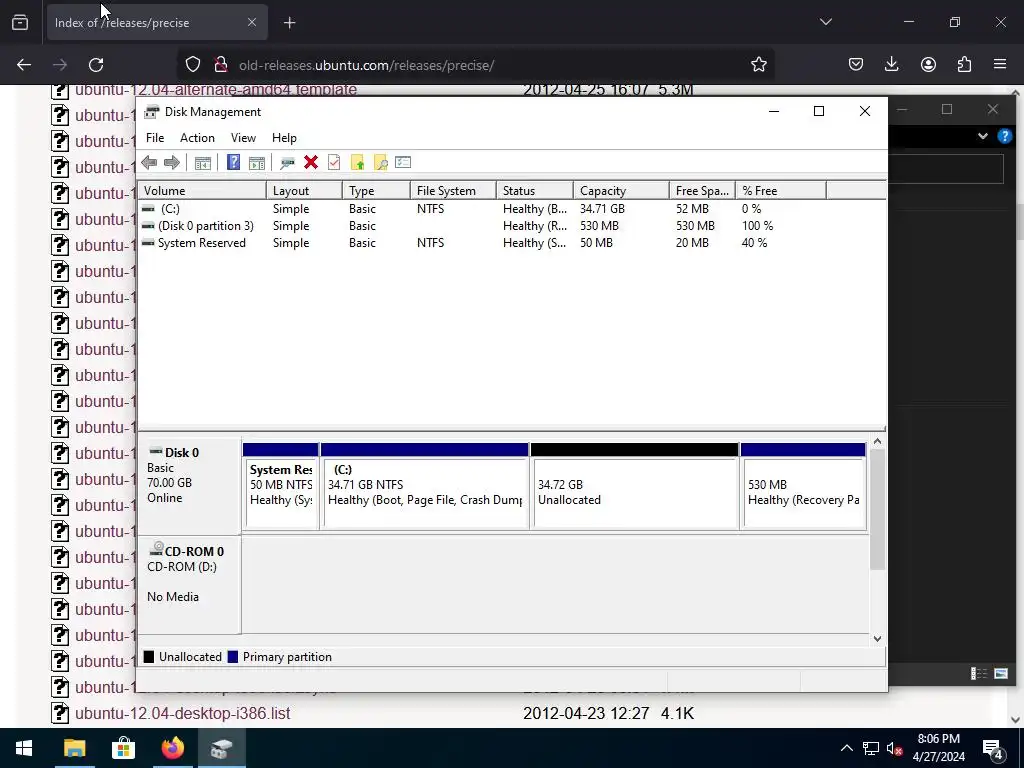Sort by the Type column header
This screenshot has height=768, width=1024.
pyautogui.click(x=376, y=191)
